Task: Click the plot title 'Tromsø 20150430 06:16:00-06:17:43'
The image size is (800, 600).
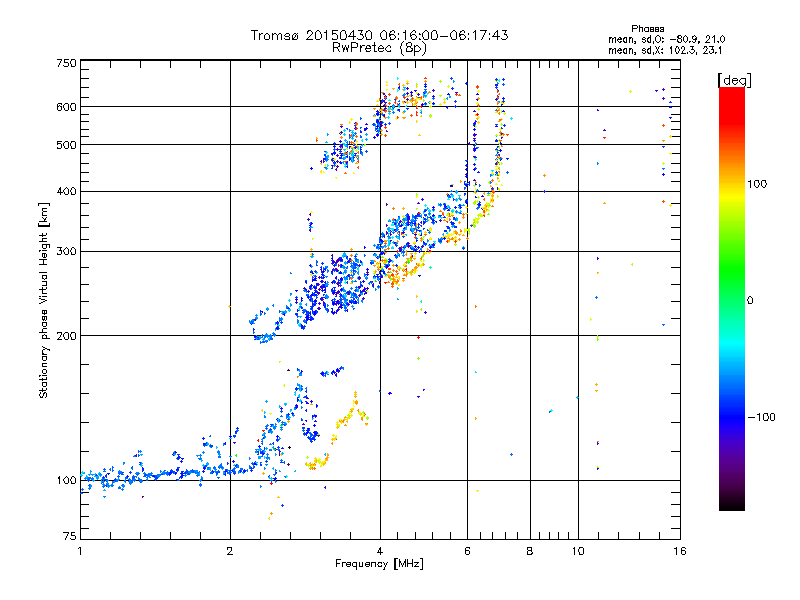Action: coord(380,35)
